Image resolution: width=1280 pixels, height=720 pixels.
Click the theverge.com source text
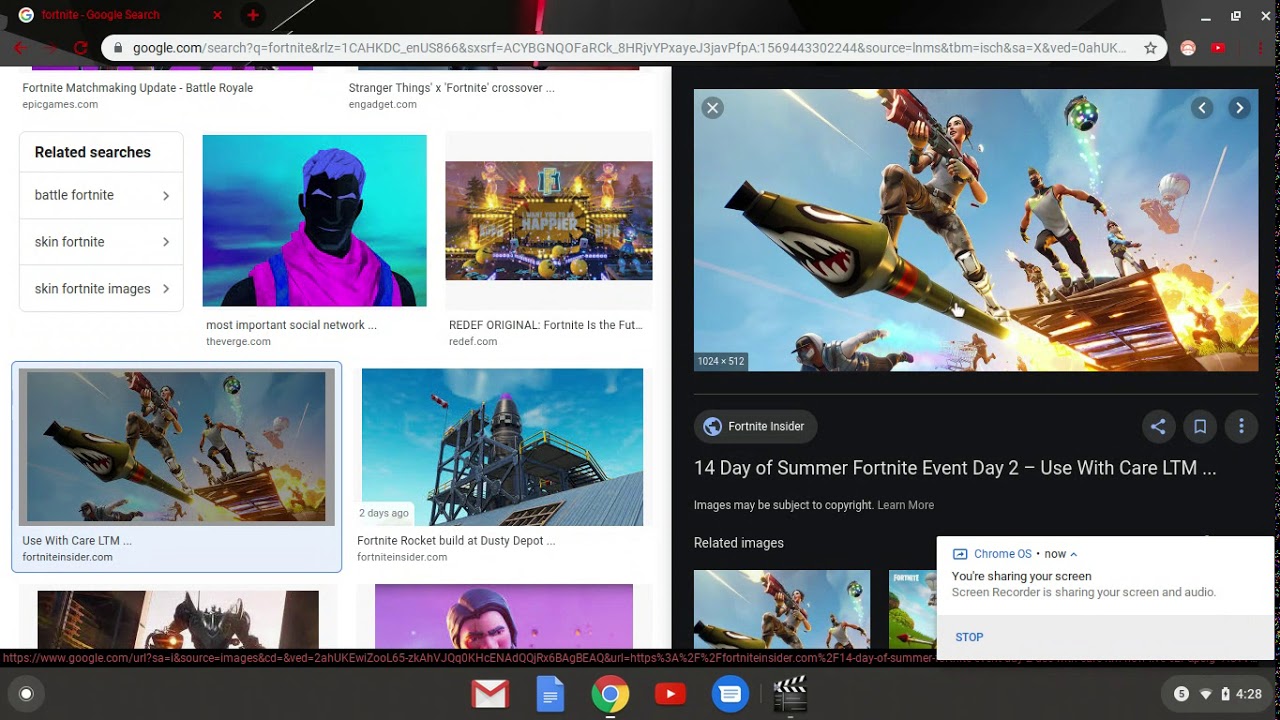coord(238,341)
